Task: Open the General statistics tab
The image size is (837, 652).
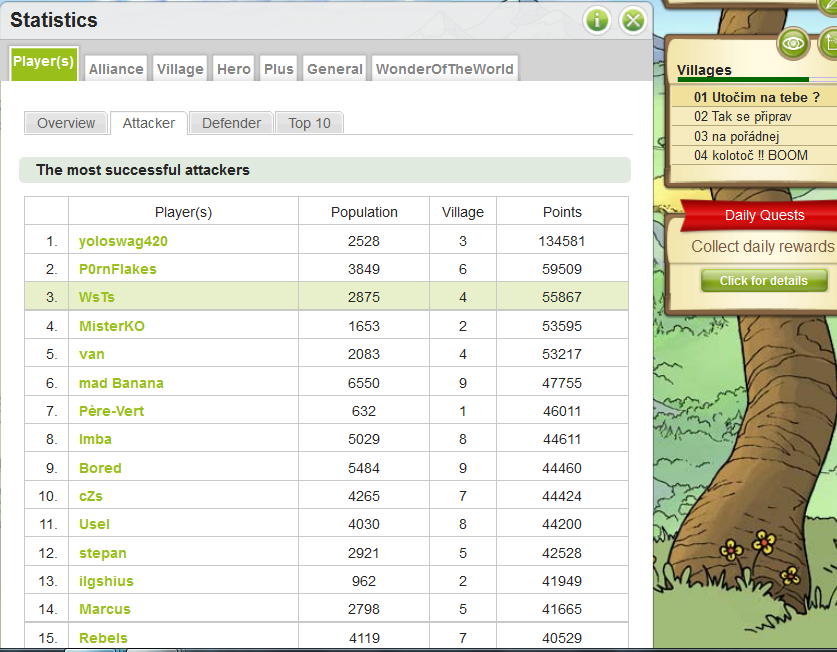Action: [x=335, y=69]
